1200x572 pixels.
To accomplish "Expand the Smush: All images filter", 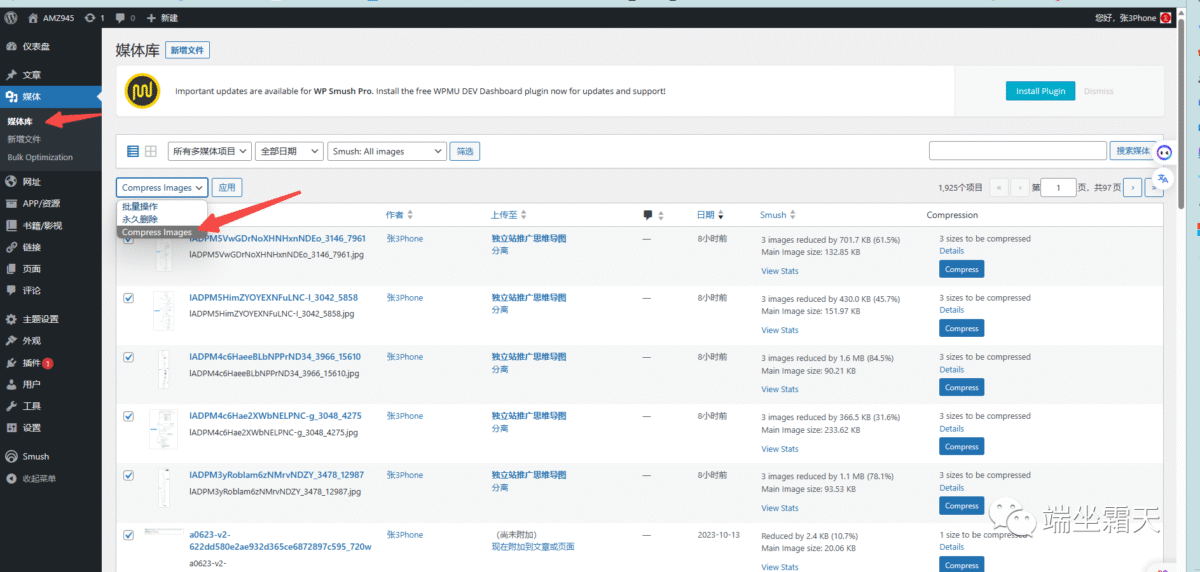I will (x=387, y=151).
